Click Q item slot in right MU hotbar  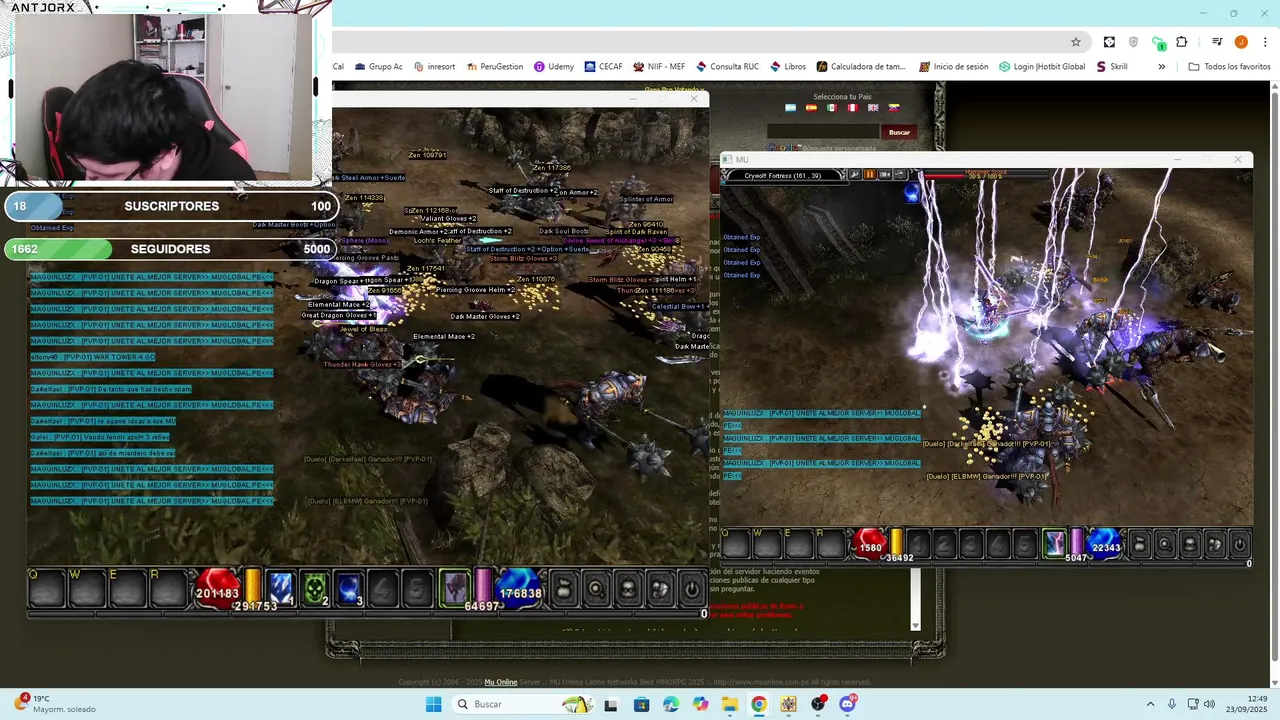pos(736,544)
